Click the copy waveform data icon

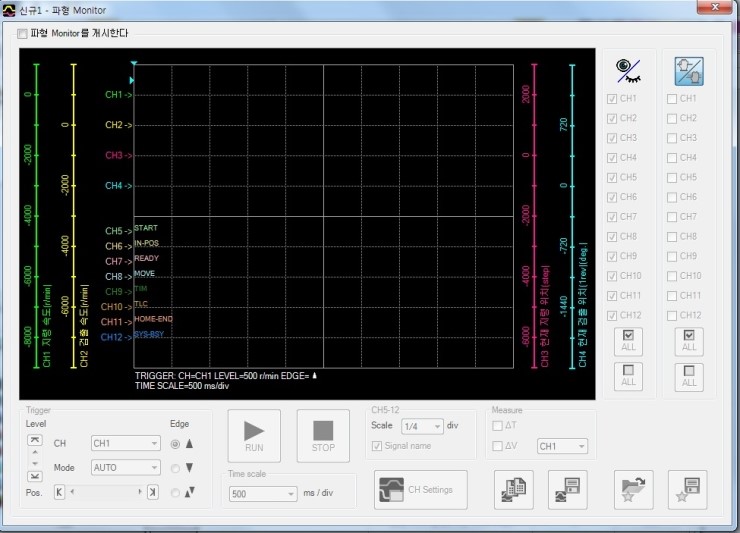point(513,489)
